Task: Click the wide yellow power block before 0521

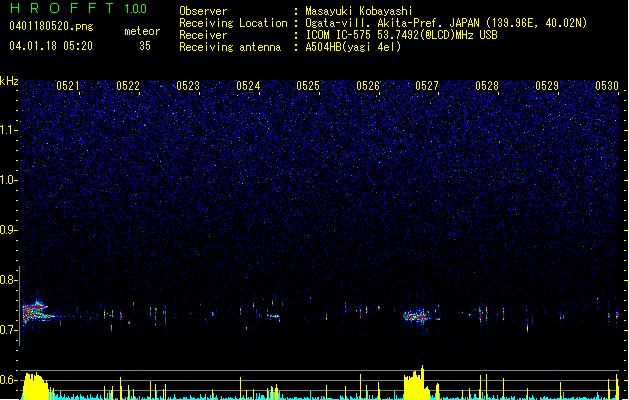Action: 36,386
